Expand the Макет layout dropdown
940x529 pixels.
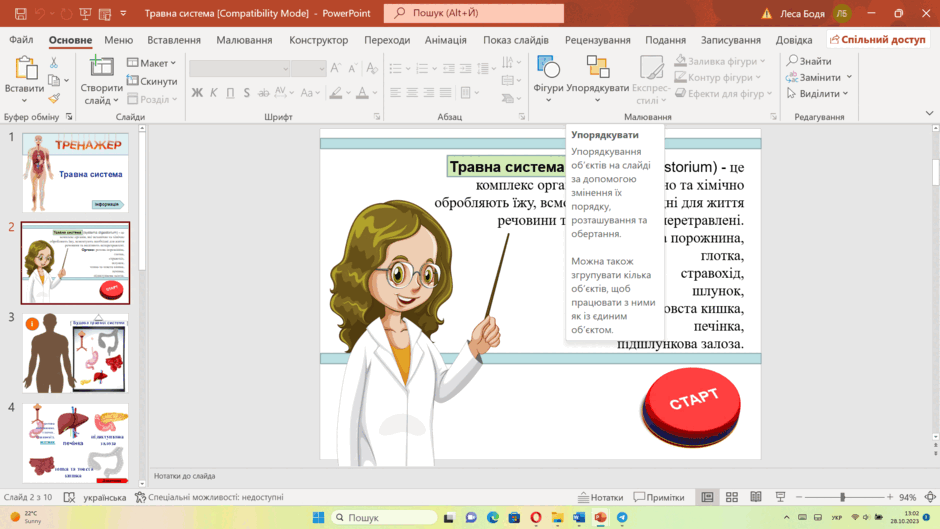[152, 63]
